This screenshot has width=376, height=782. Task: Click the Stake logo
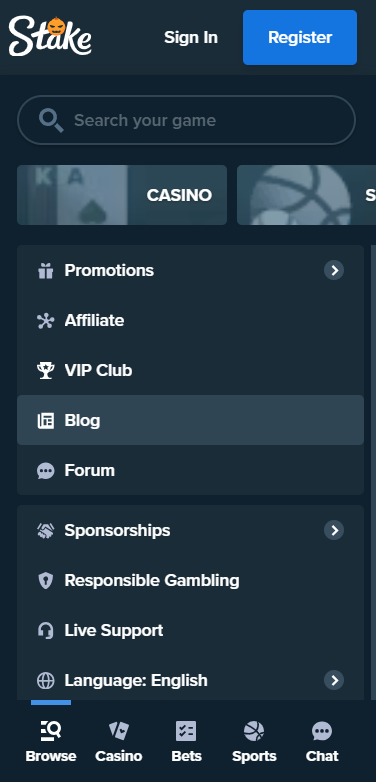click(50, 36)
